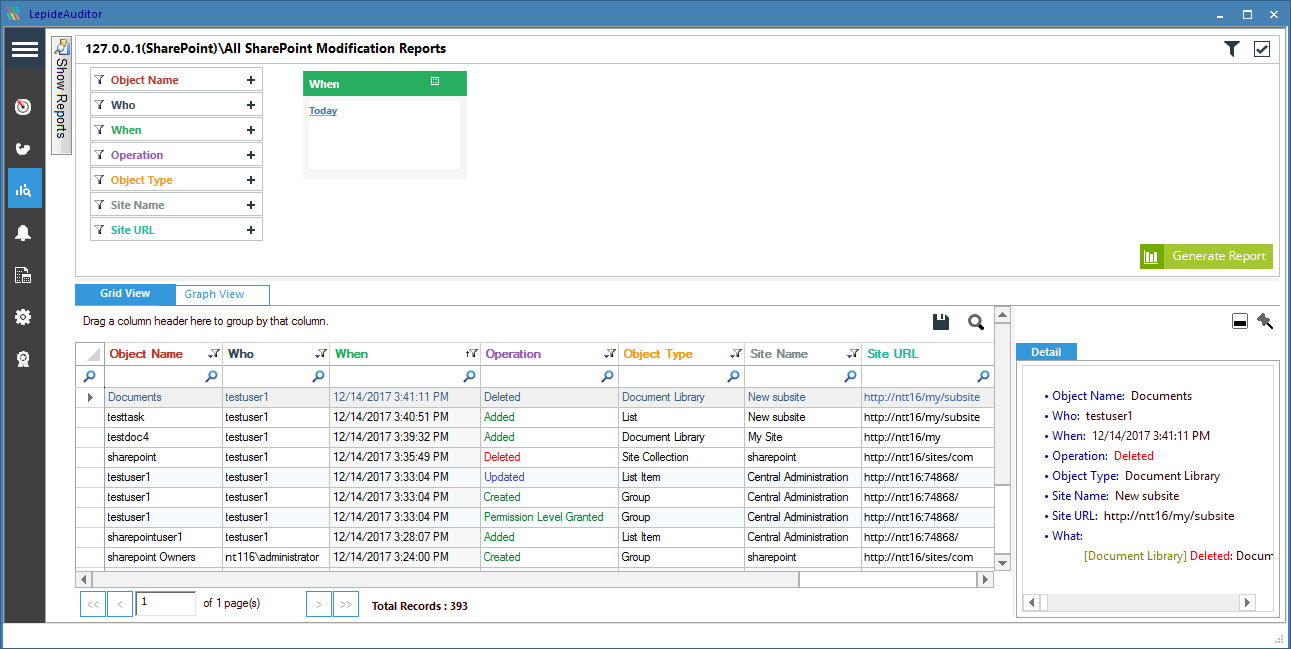Click the grid horizontal scrollbar thumb
This screenshot has height=649, width=1291.
445,579
